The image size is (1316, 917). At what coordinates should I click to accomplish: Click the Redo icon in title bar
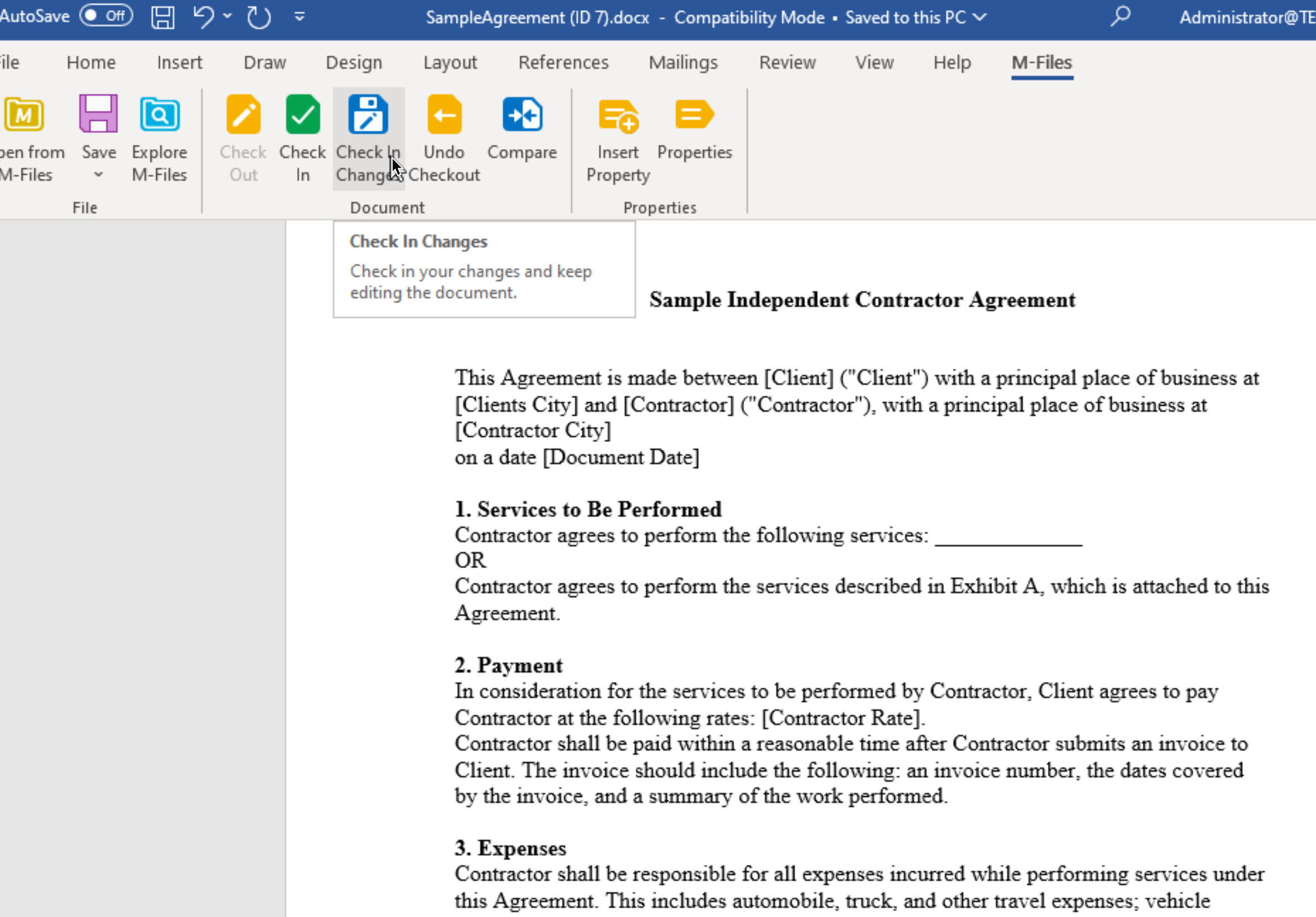(259, 17)
